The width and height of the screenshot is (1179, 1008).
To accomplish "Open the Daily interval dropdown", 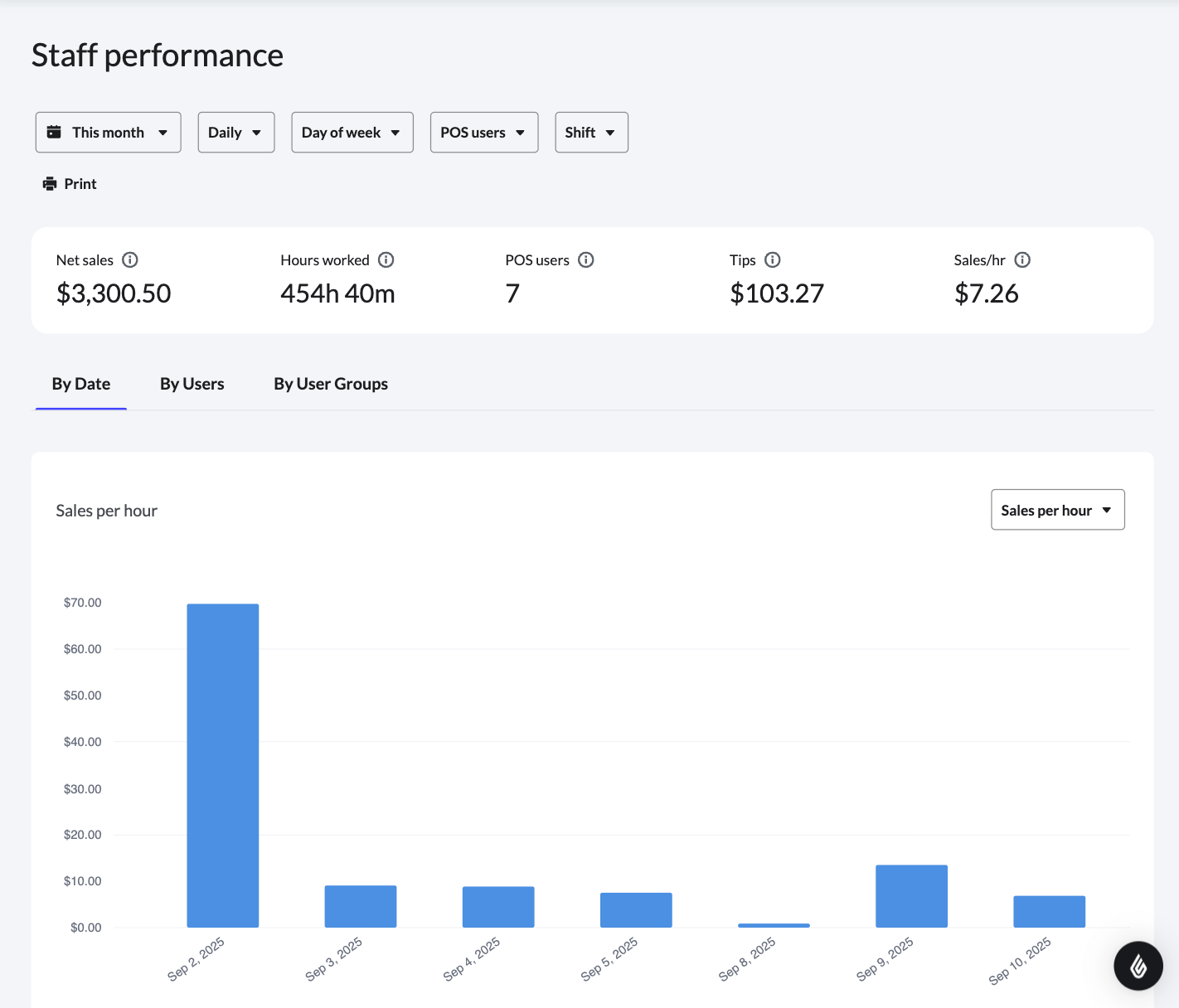I will [235, 132].
